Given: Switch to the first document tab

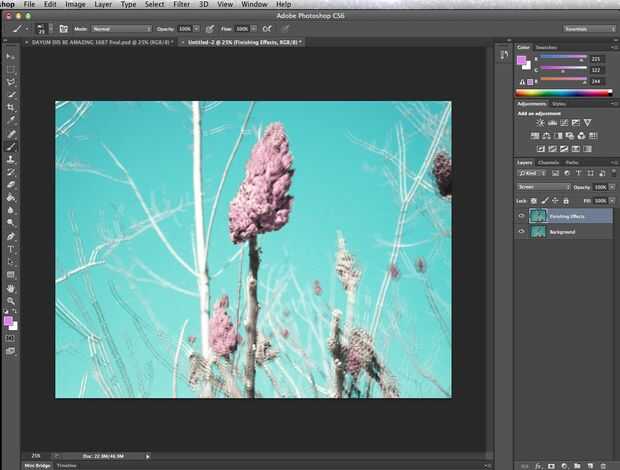Looking at the screenshot, I should [102, 42].
